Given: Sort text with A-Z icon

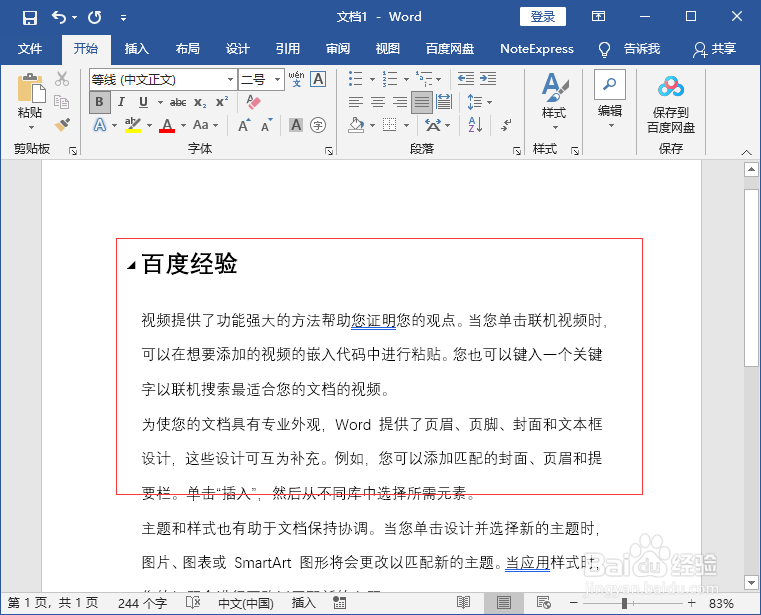Looking at the screenshot, I should [x=475, y=125].
